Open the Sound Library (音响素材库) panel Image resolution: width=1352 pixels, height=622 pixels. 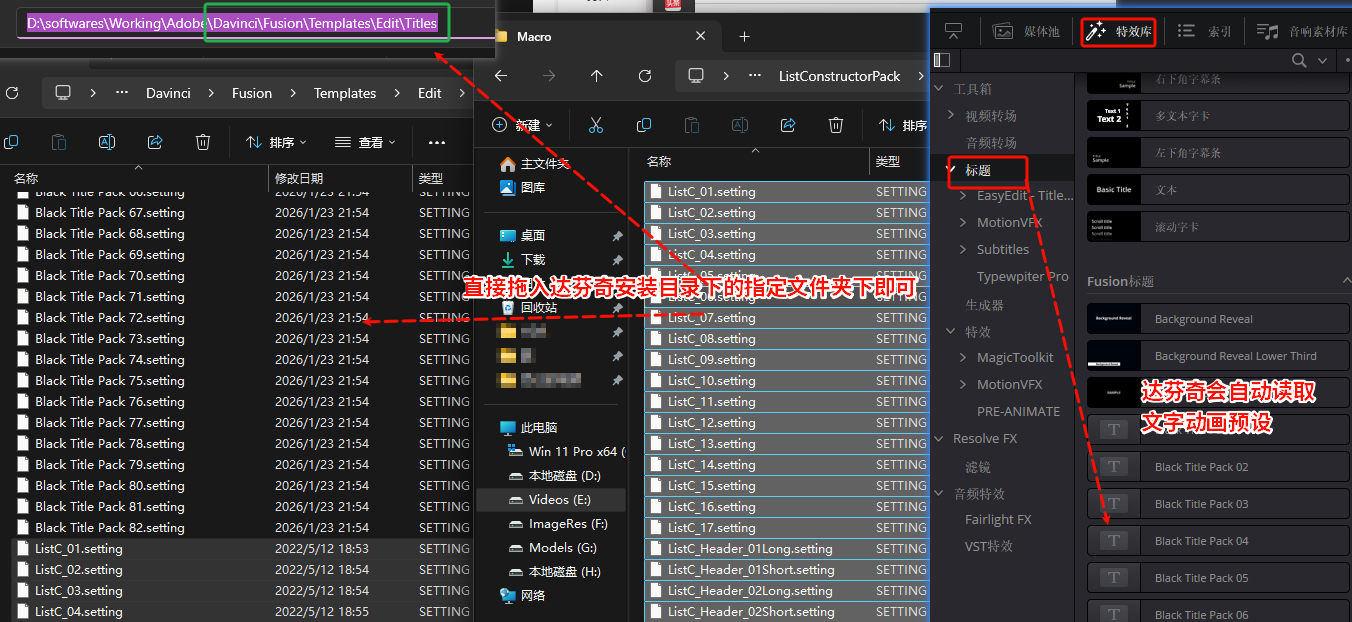tap(1302, 32)
